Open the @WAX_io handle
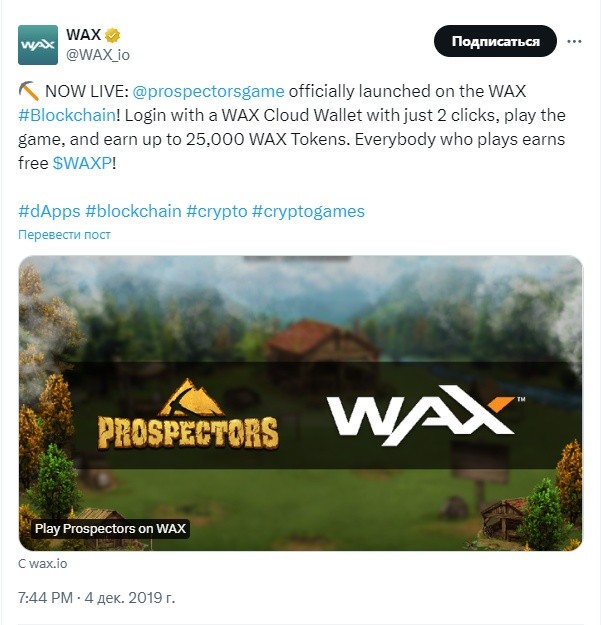Screen dimensions: 601x625 (x=98, y=55)
